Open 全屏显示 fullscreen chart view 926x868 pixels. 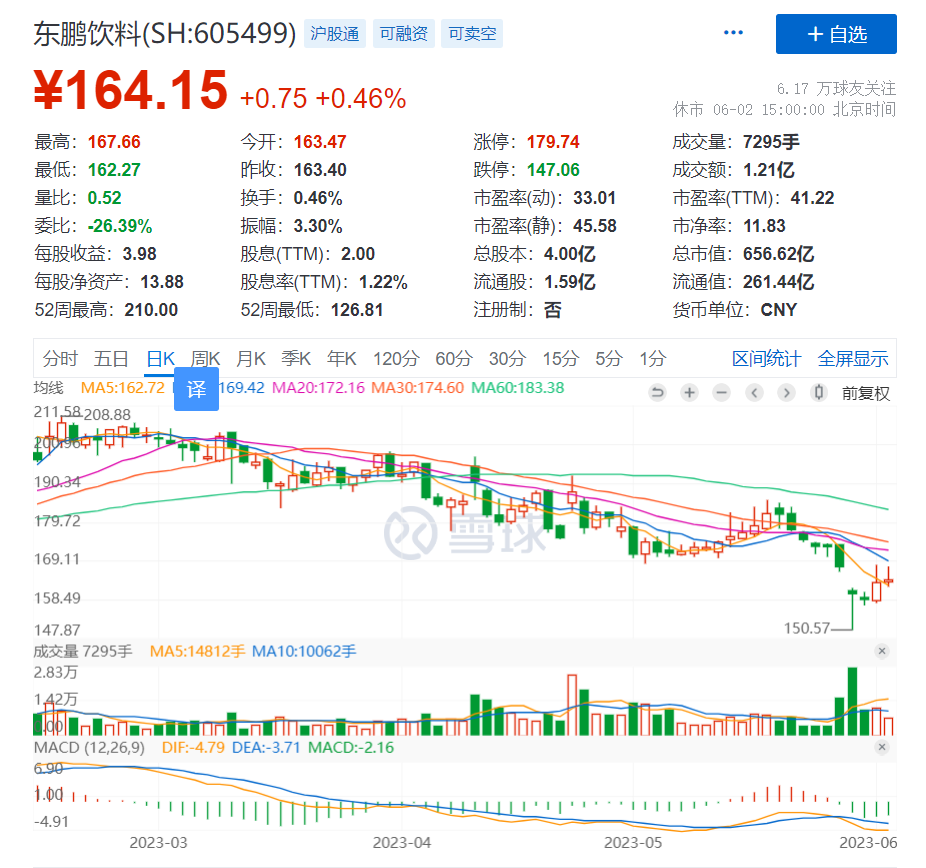click(x=853, y=358)
